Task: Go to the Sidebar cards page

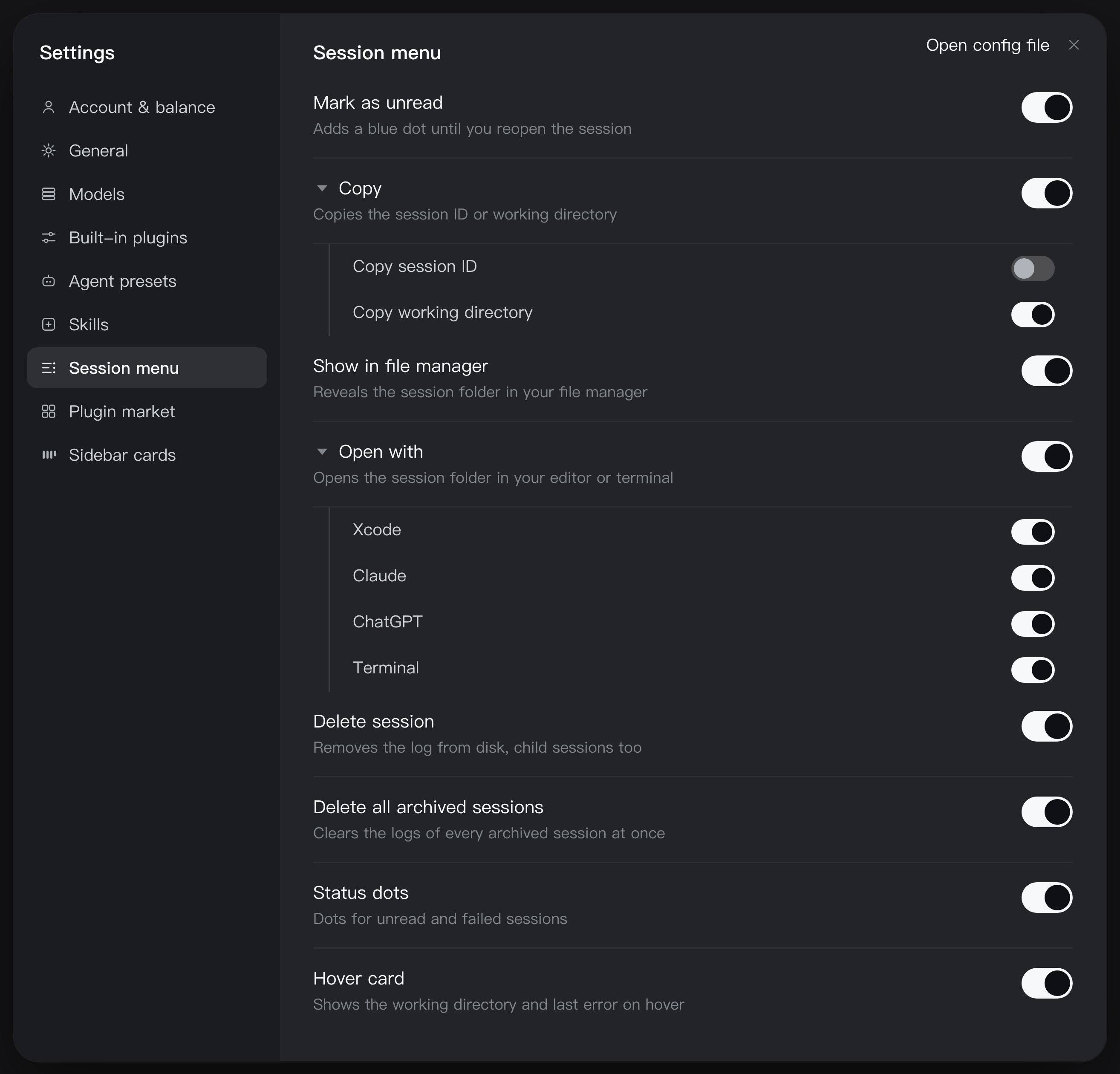Action: 147,454
